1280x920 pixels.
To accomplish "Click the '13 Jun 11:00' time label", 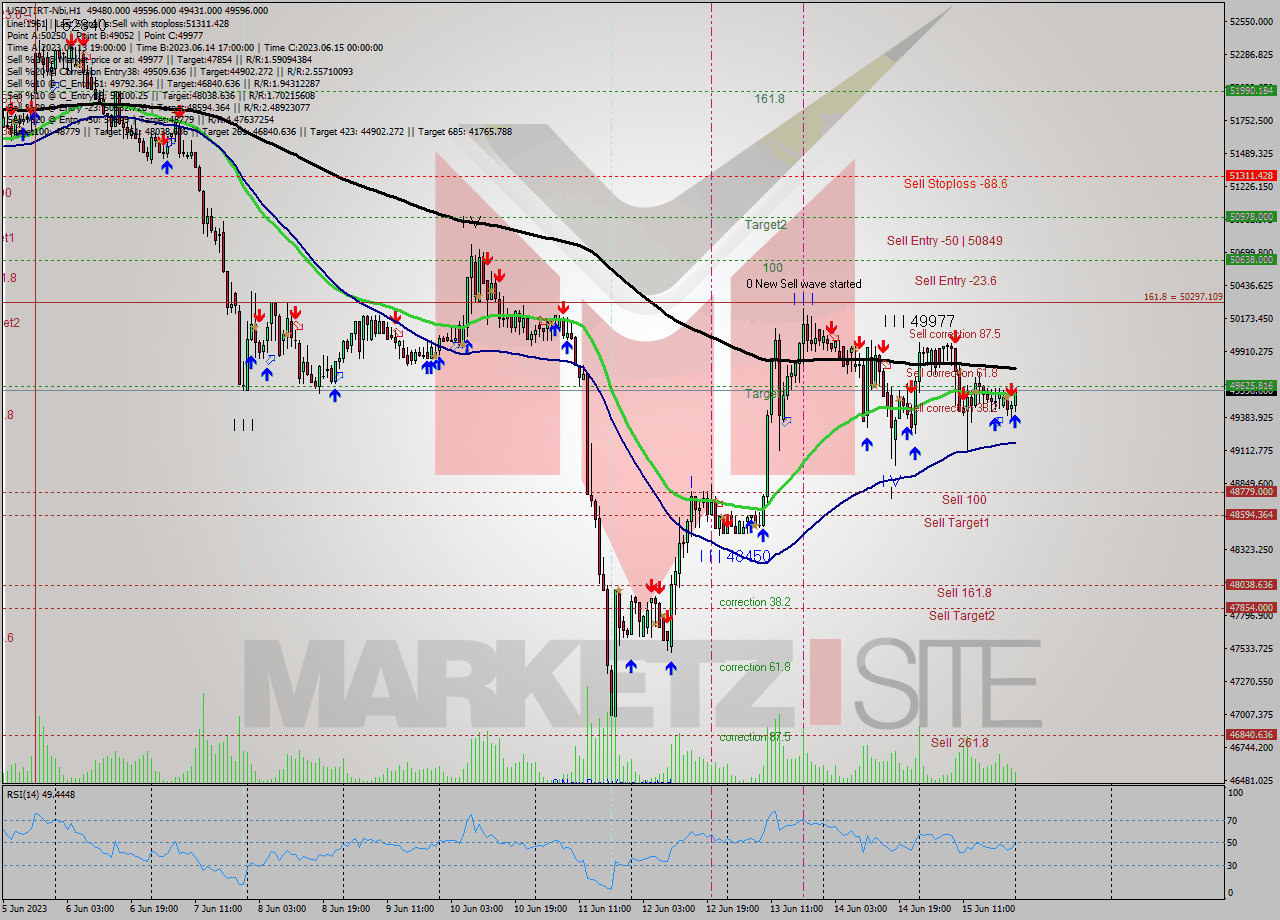I will [x=797, y=909].
